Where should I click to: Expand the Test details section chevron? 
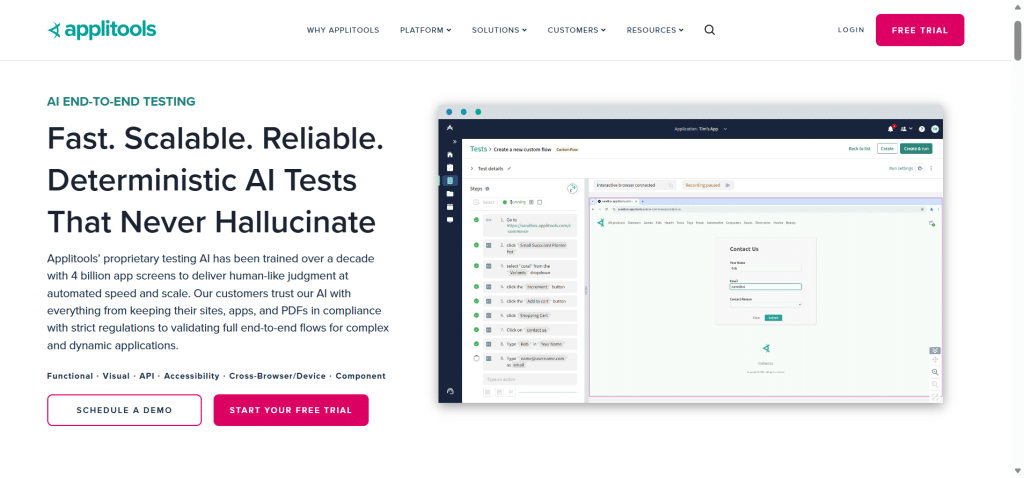pos(472,168)
